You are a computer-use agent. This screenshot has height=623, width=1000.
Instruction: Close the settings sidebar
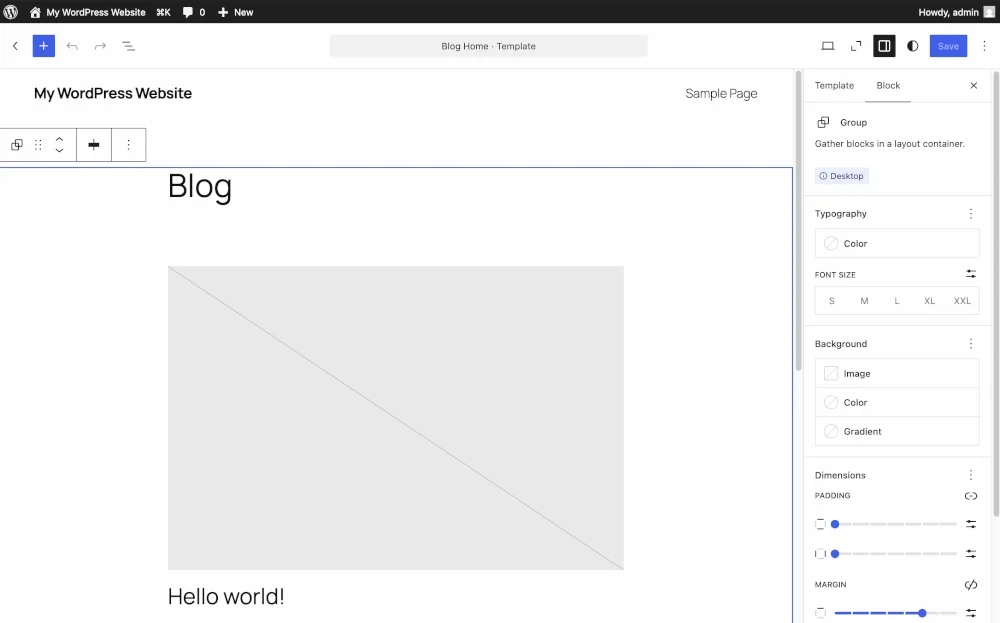(x=974, y=85)
